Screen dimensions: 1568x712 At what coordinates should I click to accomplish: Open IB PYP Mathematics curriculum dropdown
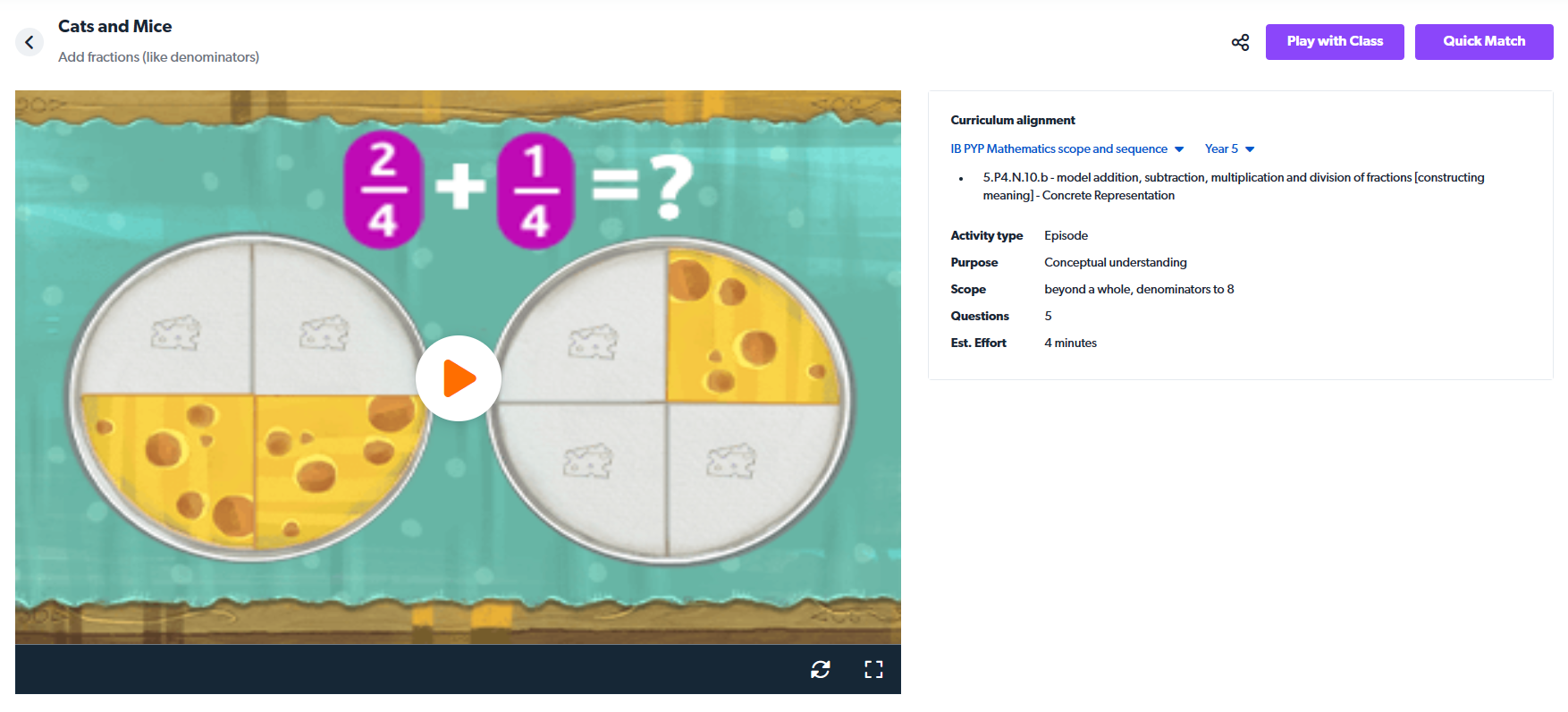pos(1067,149)
